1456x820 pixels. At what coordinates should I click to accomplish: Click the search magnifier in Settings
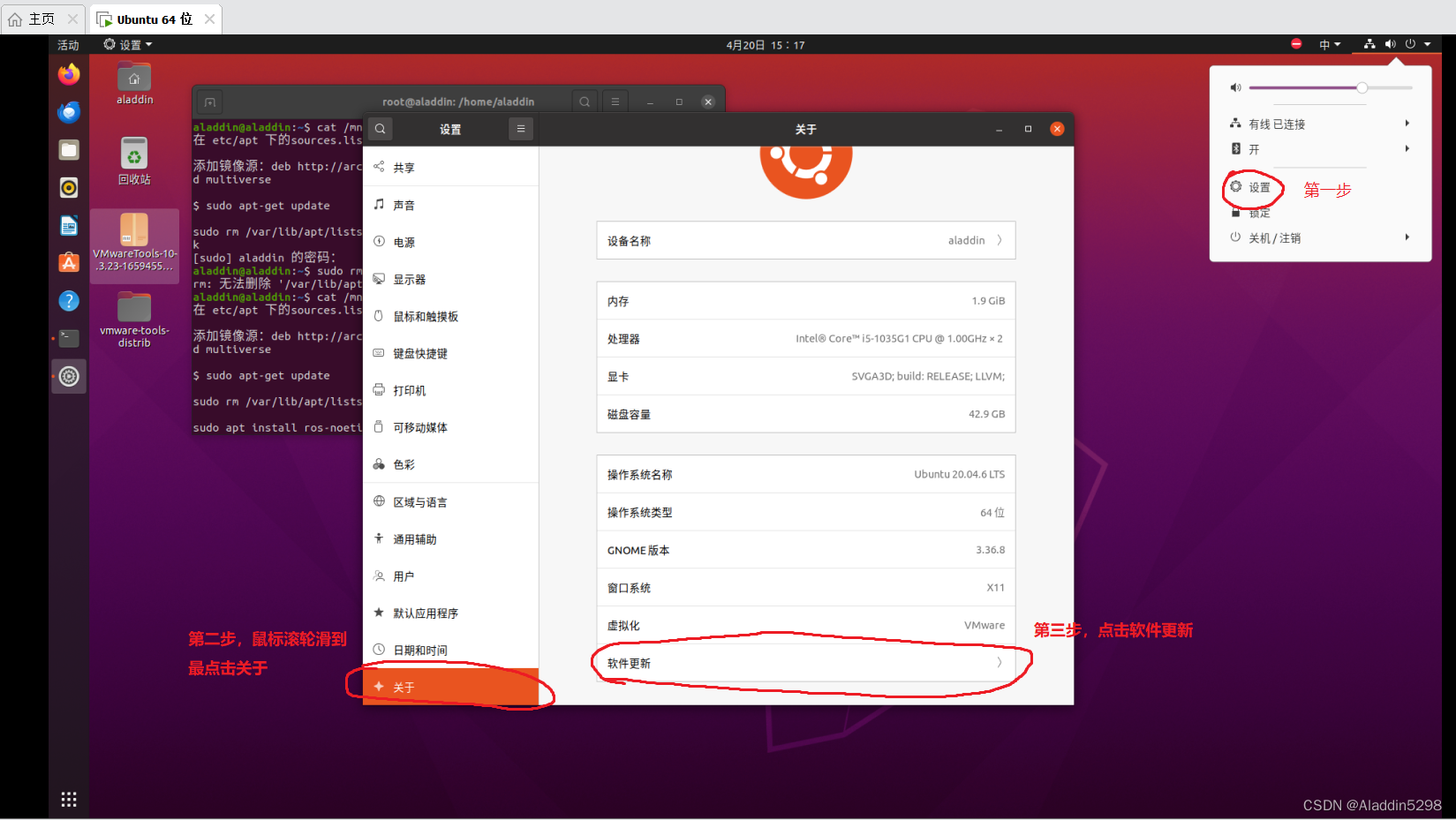coord(380,129)
